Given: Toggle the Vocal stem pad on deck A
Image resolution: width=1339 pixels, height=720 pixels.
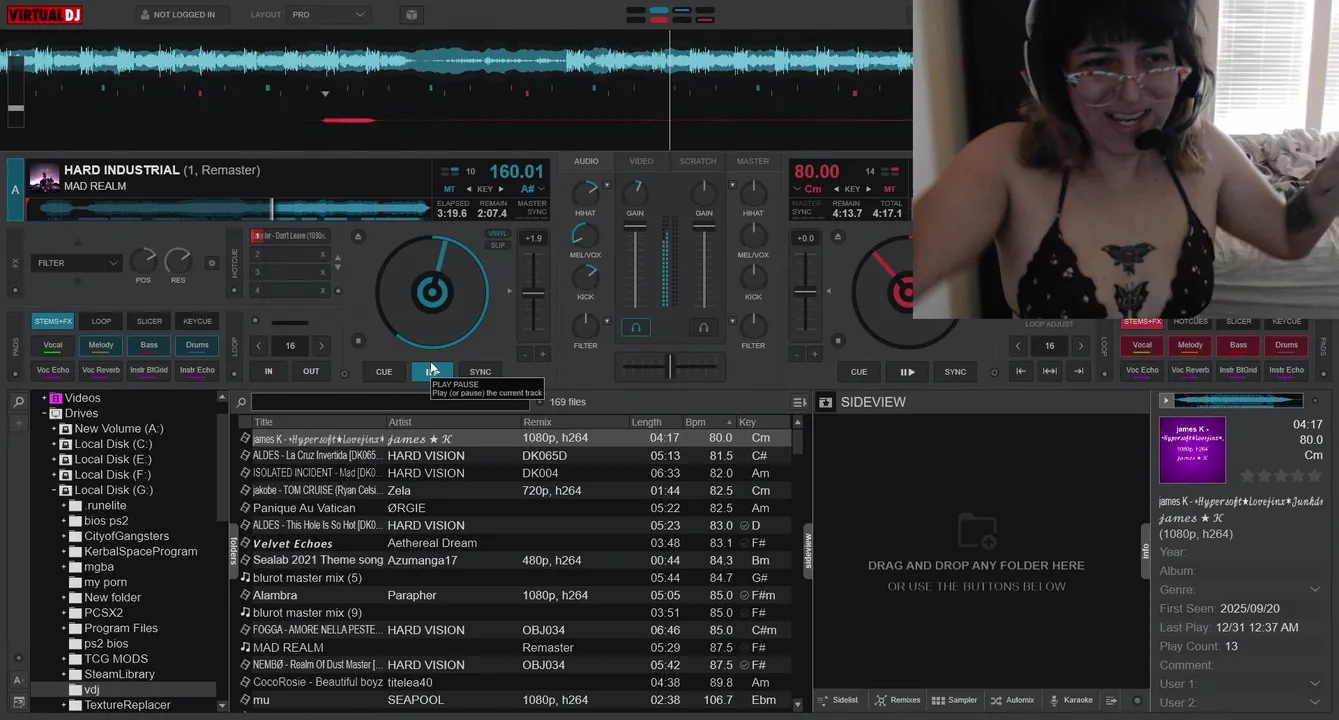Looking at the screenshot, I should (x=53, y=345).
